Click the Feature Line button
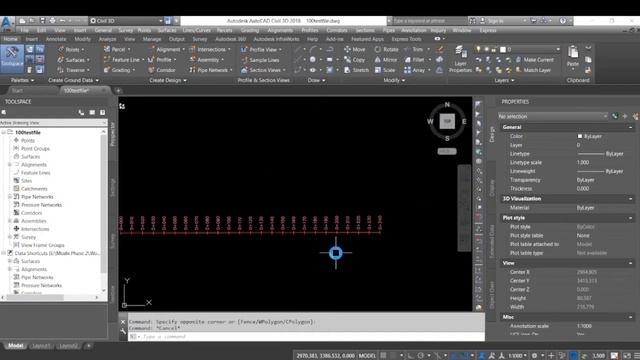The height and width of the screenshot is (360, 640). [124, 60]
